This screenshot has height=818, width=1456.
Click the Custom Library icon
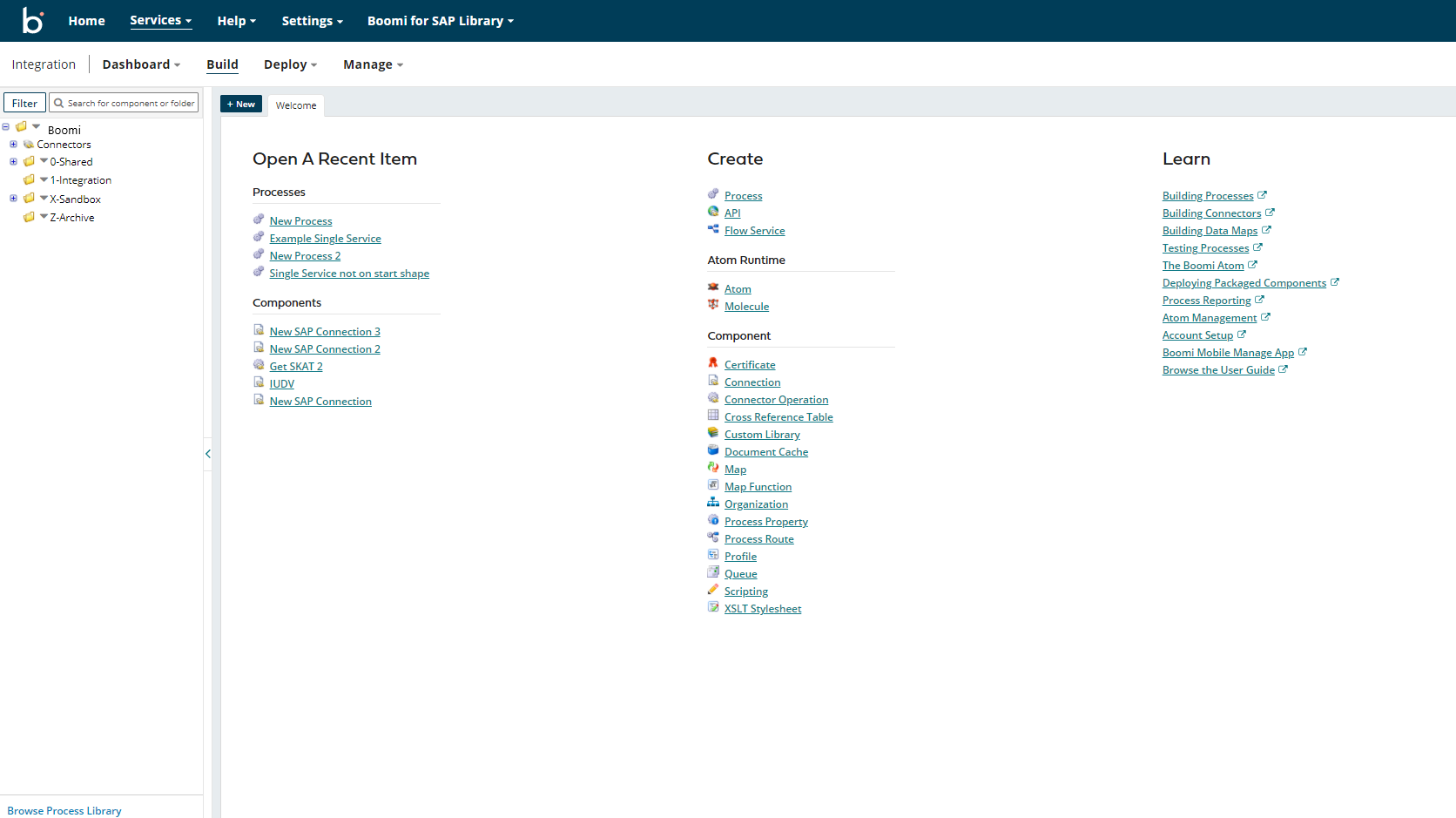pos(713,433)
